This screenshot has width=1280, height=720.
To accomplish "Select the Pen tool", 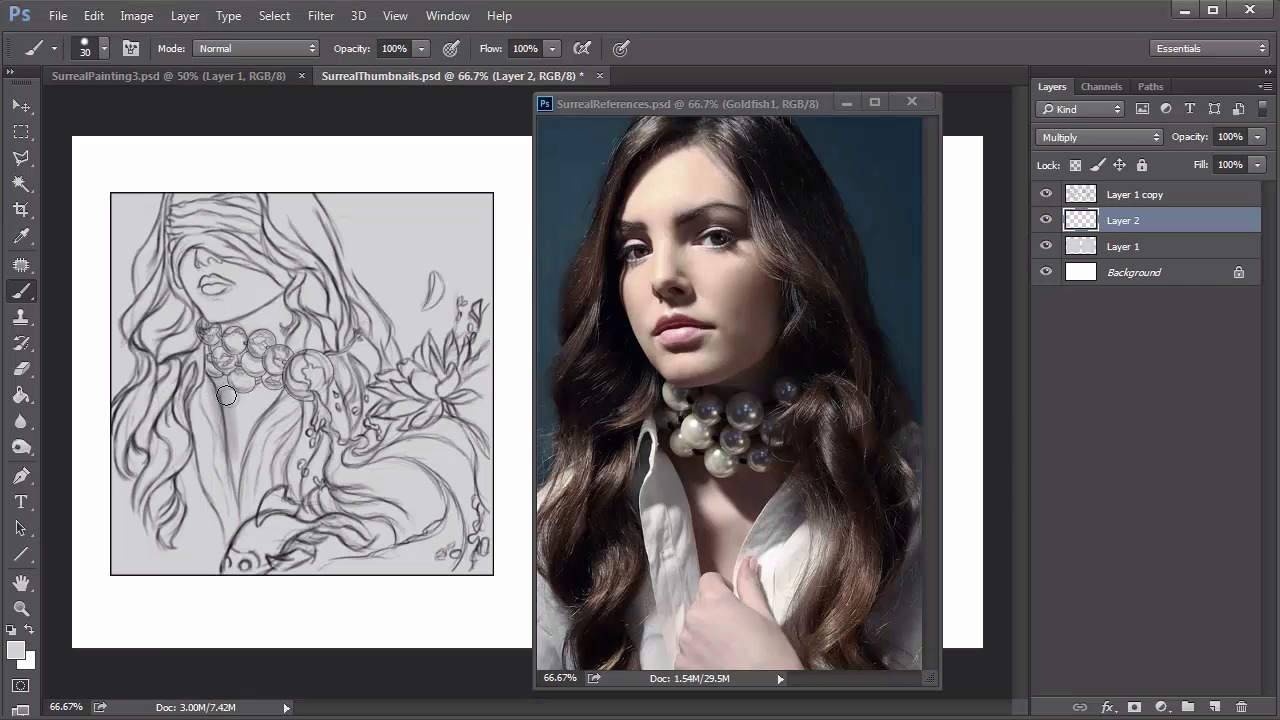I will pos(21,476).
